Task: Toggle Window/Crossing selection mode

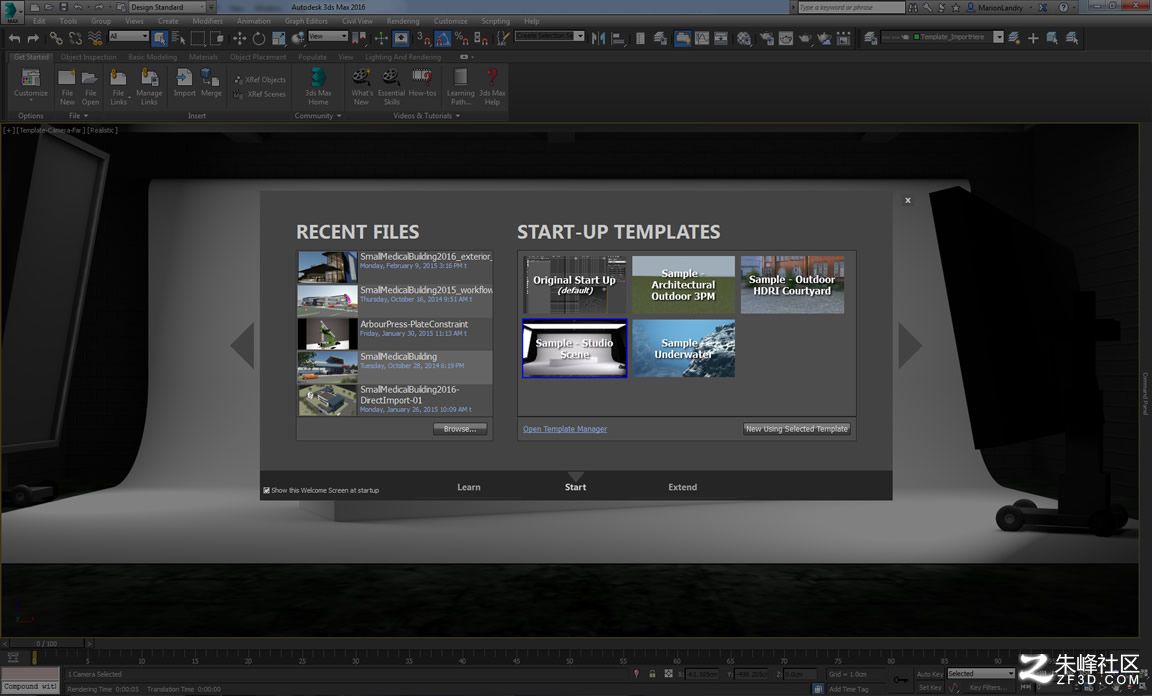Action: [217, 38]
